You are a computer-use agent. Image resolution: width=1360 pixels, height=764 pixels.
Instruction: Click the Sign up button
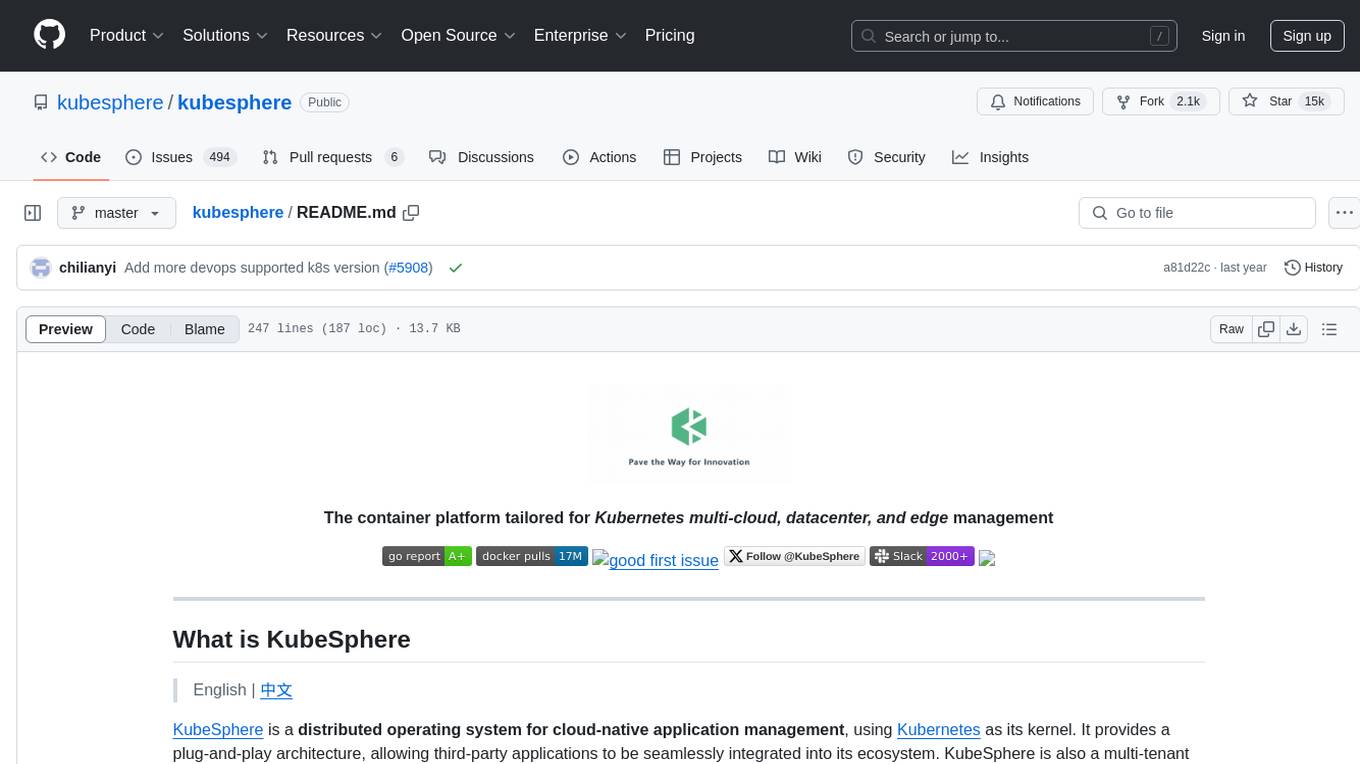point(1307,36)
